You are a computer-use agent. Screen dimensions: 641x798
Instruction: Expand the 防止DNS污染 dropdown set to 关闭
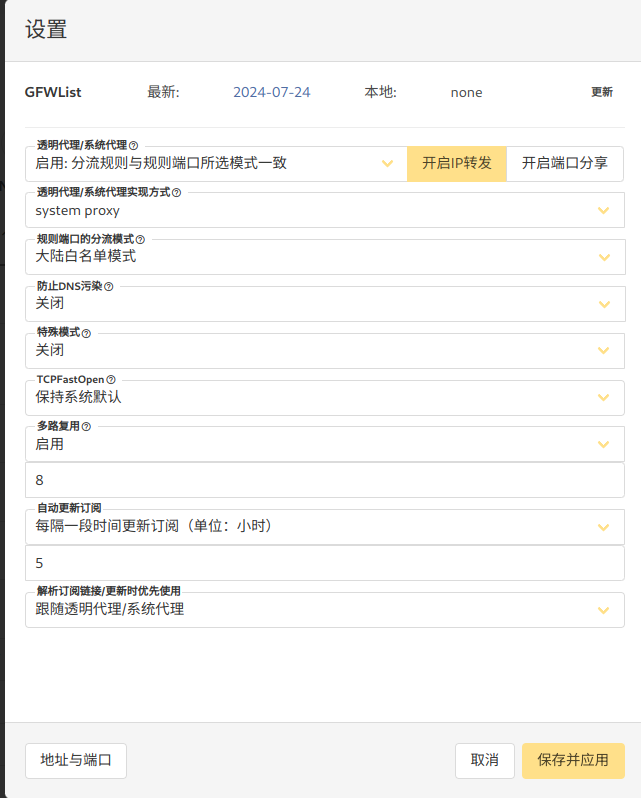pos(324,304)
